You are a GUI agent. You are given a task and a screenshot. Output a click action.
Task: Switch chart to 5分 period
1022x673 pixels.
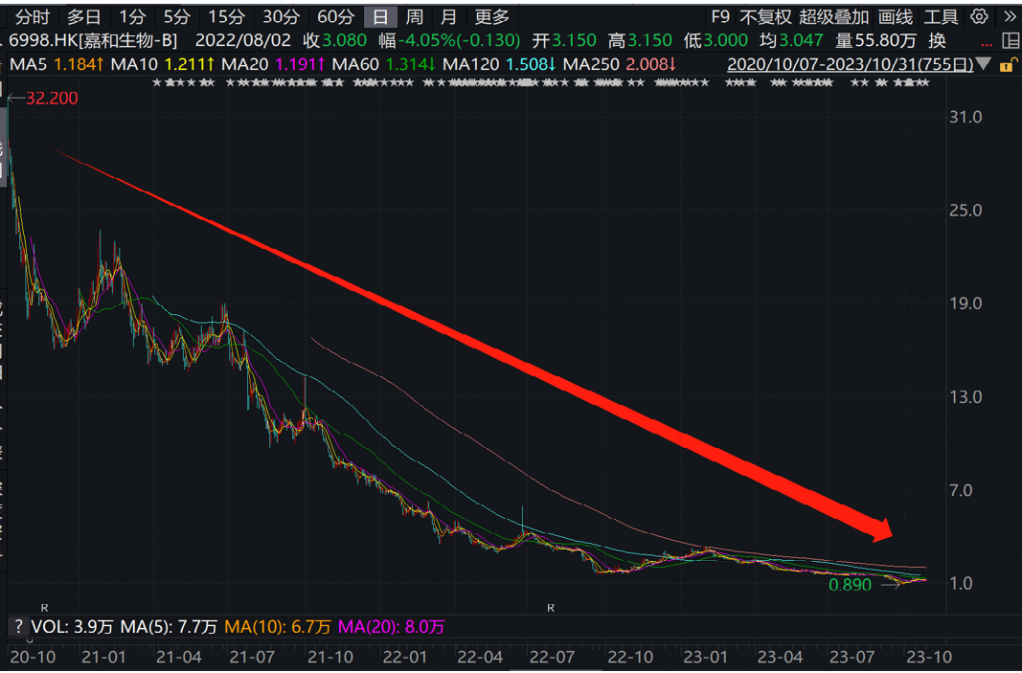coord(176,17)
